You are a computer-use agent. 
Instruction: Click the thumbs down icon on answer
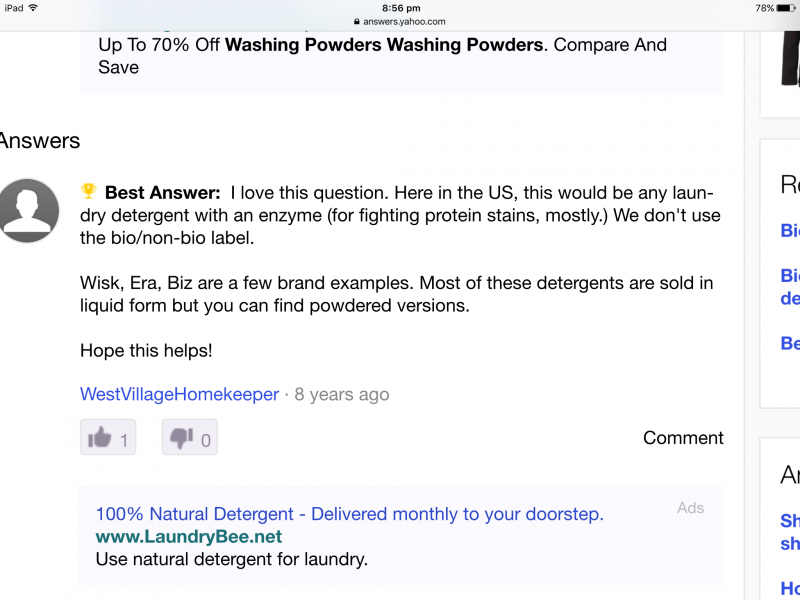pyautogui.click(x=181, y=438)
